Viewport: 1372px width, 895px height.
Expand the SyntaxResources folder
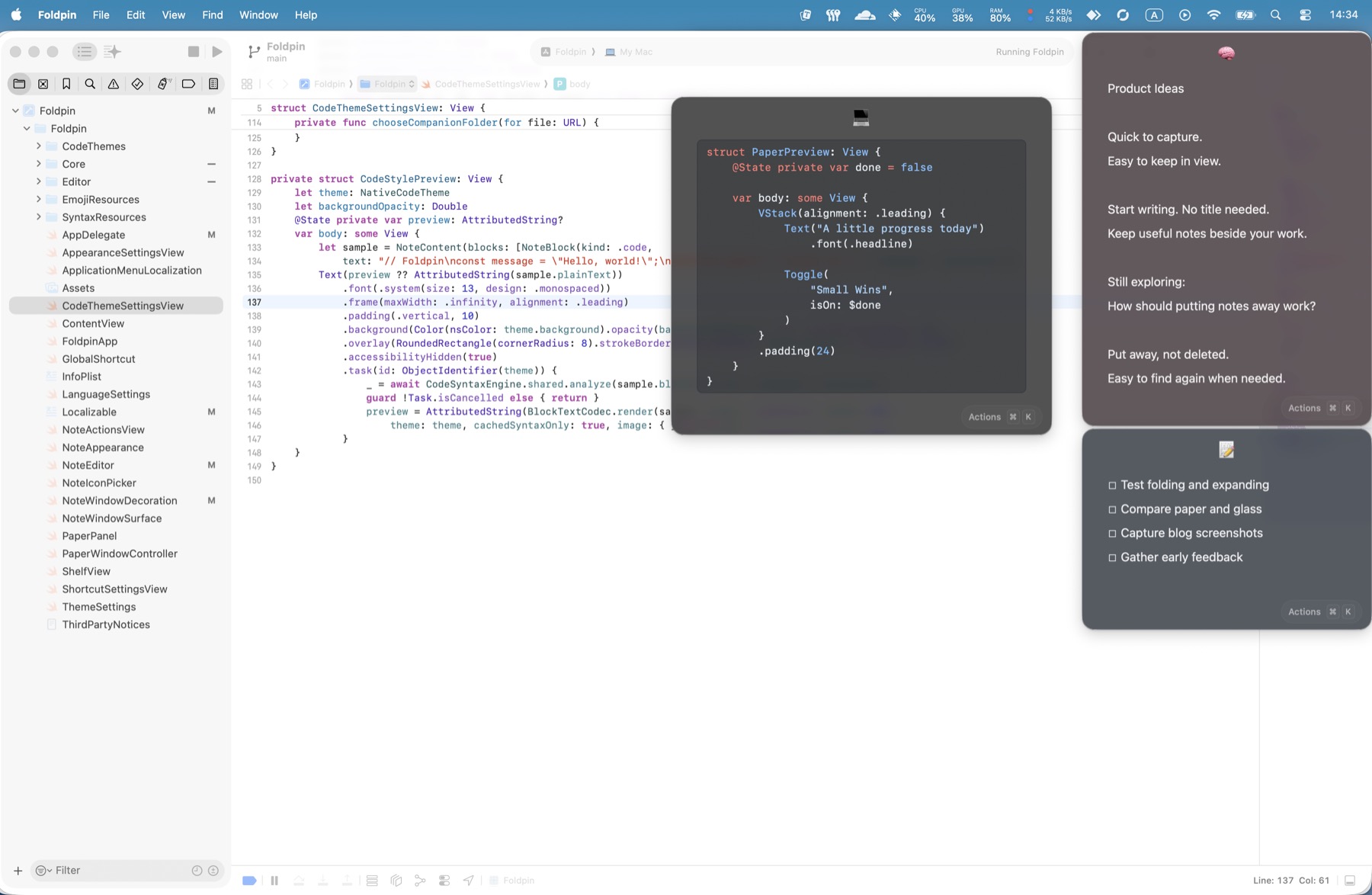(x=39, y=217)
